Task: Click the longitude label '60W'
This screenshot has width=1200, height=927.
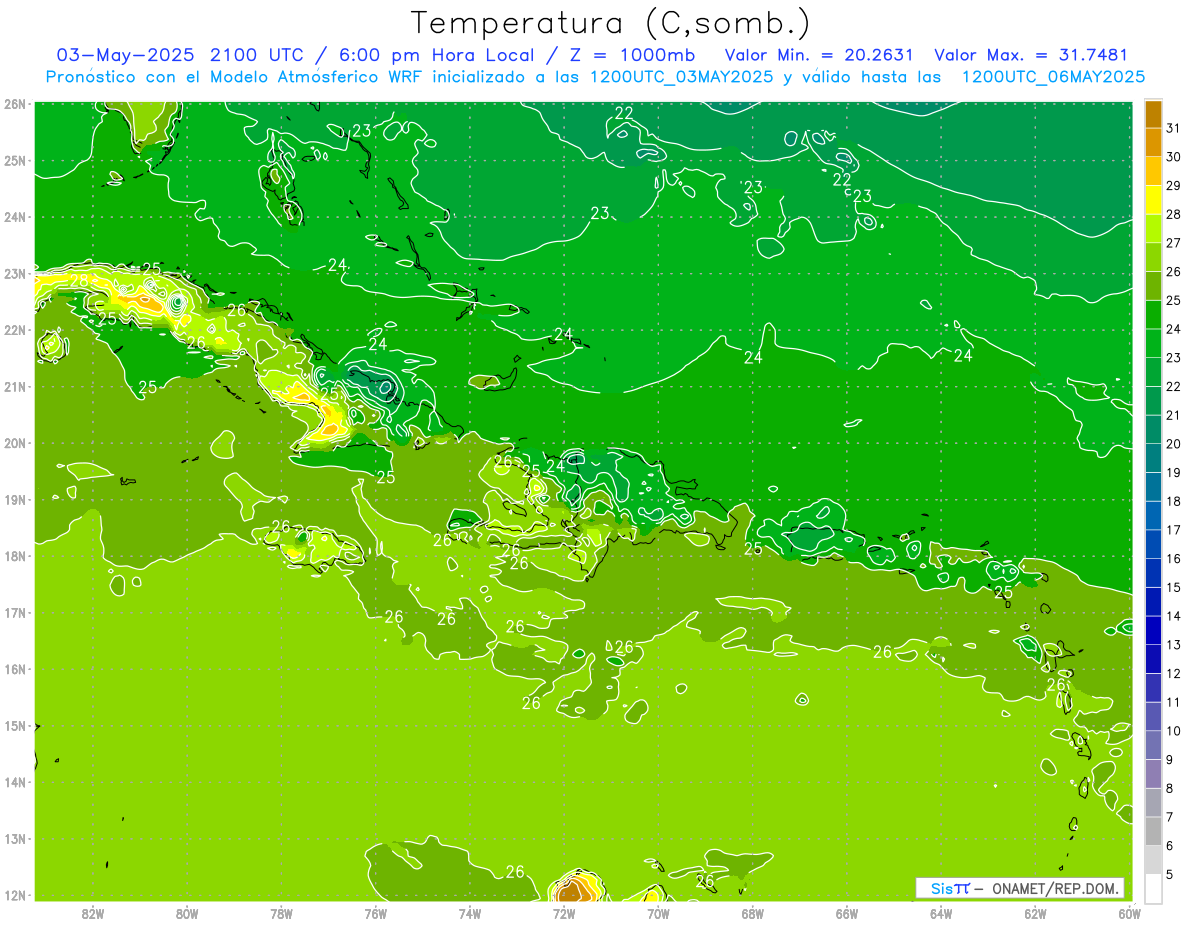Action: coord(1130,914)
